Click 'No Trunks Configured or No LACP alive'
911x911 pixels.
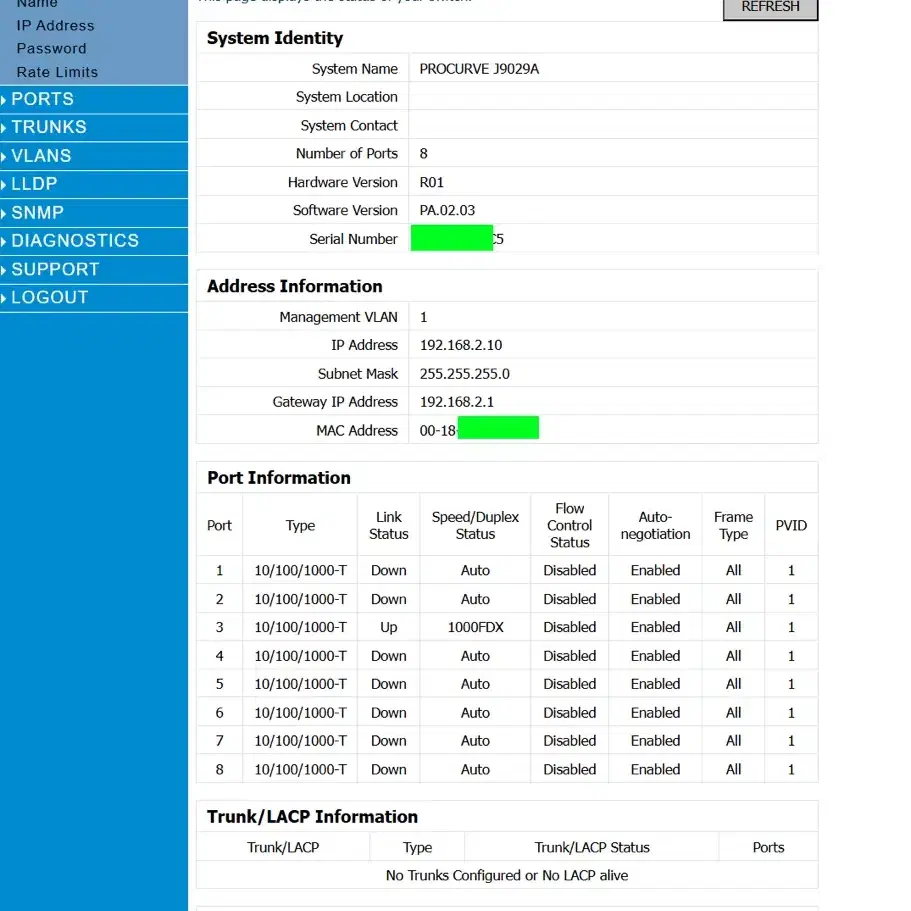pyautogui.click(x=507, y=876)
